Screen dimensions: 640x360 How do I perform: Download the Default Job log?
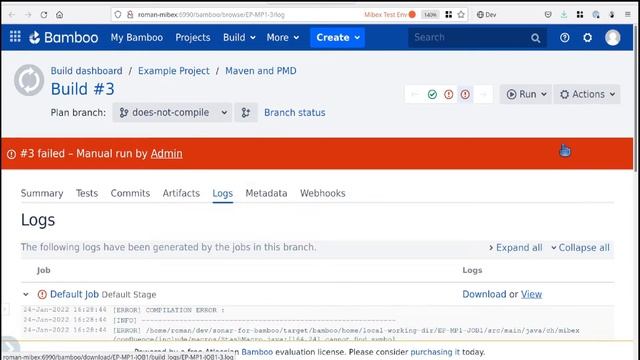point(484,294)
